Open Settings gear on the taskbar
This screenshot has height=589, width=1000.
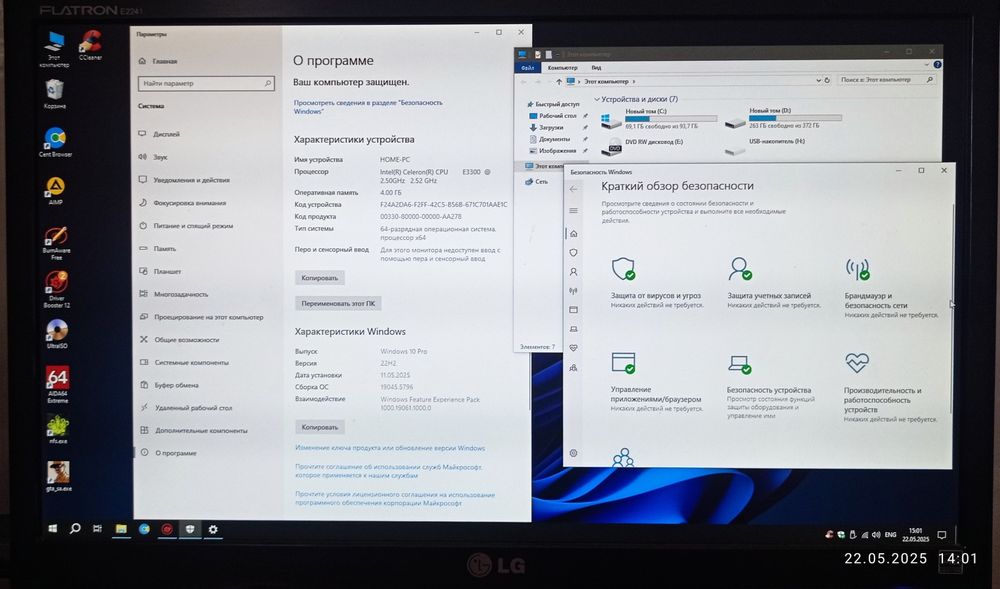[x=213, y=529]
